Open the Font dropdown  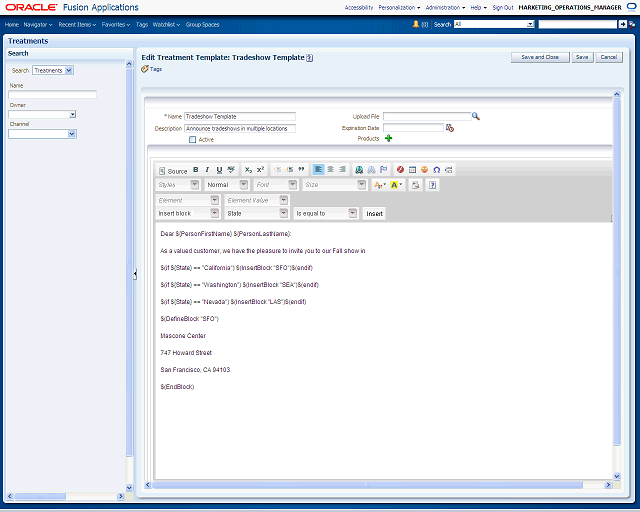293,185
